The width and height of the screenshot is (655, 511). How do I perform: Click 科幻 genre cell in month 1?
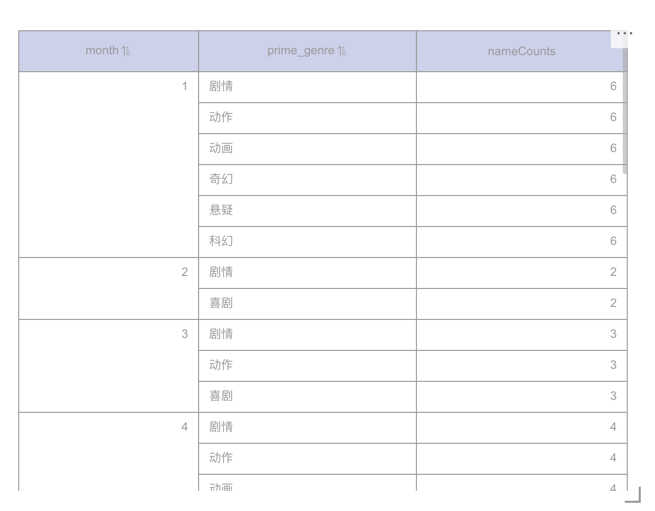[x=221, y=241]
